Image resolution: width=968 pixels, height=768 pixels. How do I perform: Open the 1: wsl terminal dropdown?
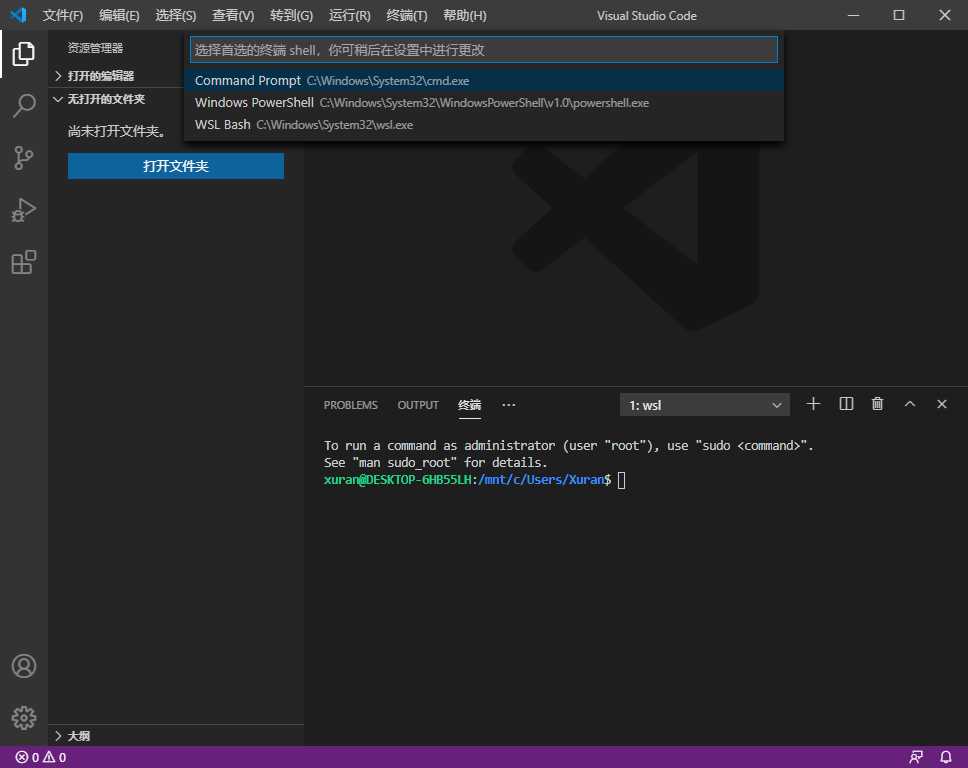(704, 405)
